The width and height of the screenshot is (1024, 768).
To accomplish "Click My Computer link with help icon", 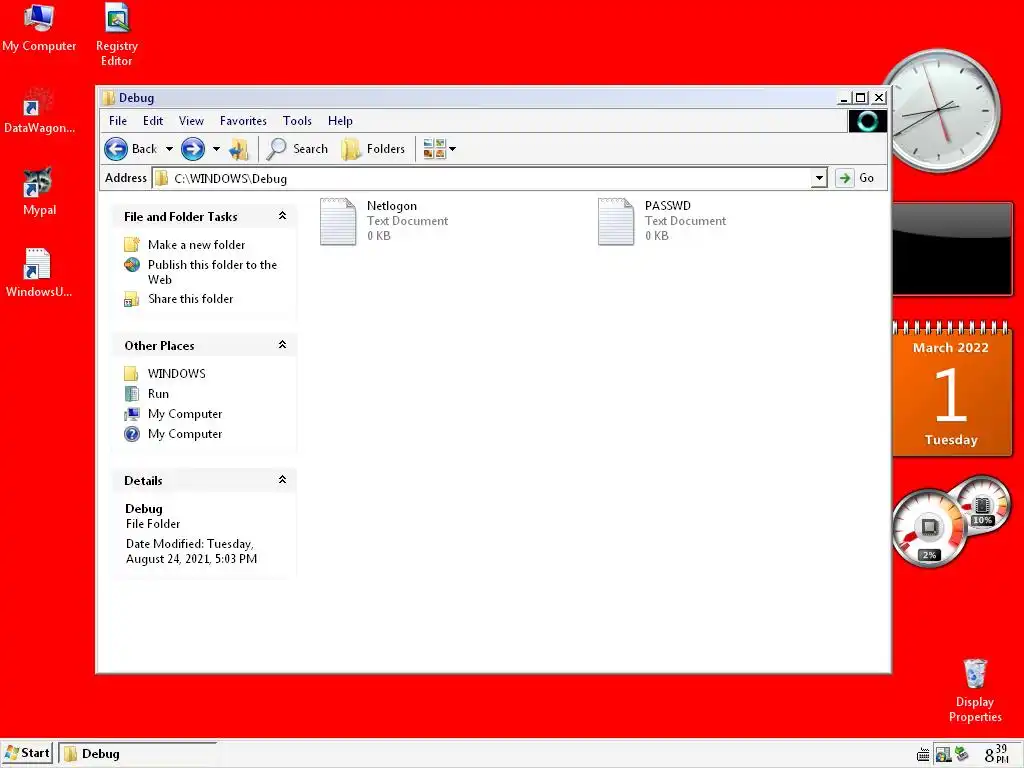I will [x=185, y=434].
